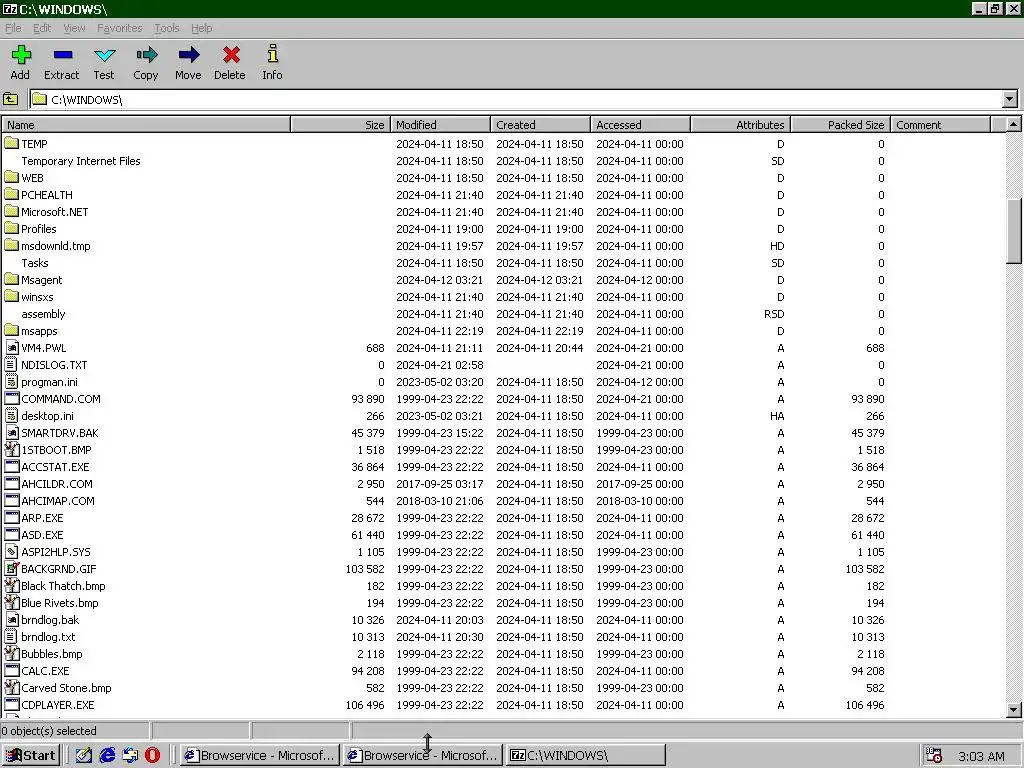The height and width of the screenshot is (768, 1024).
Task: Select the NDISLOG.TXT file icon
Action: 11,364
